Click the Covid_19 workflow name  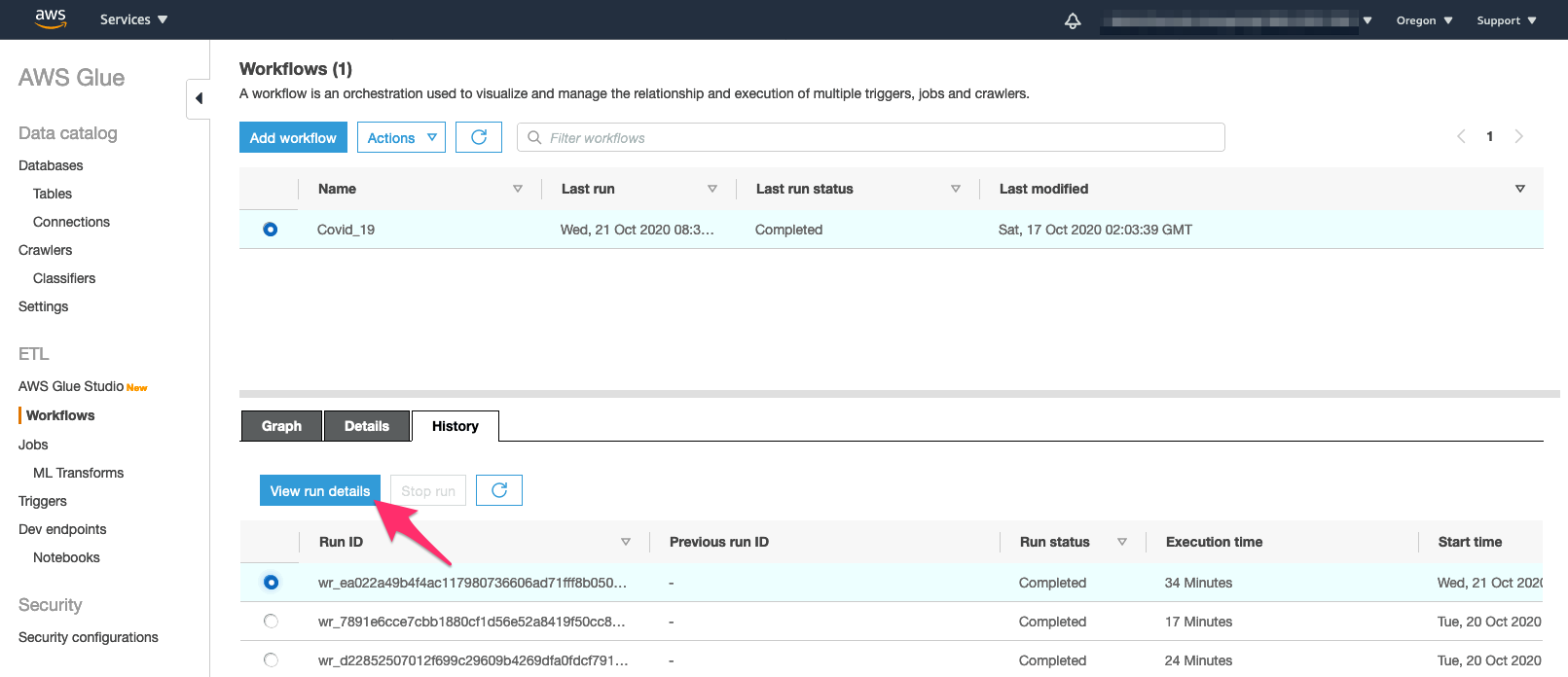point(346,230)
